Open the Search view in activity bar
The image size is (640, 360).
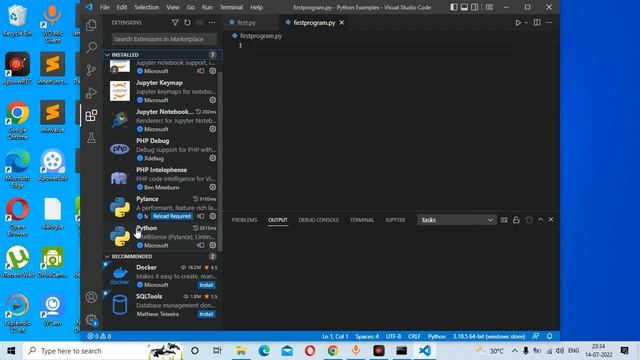(x=91, y=47)
